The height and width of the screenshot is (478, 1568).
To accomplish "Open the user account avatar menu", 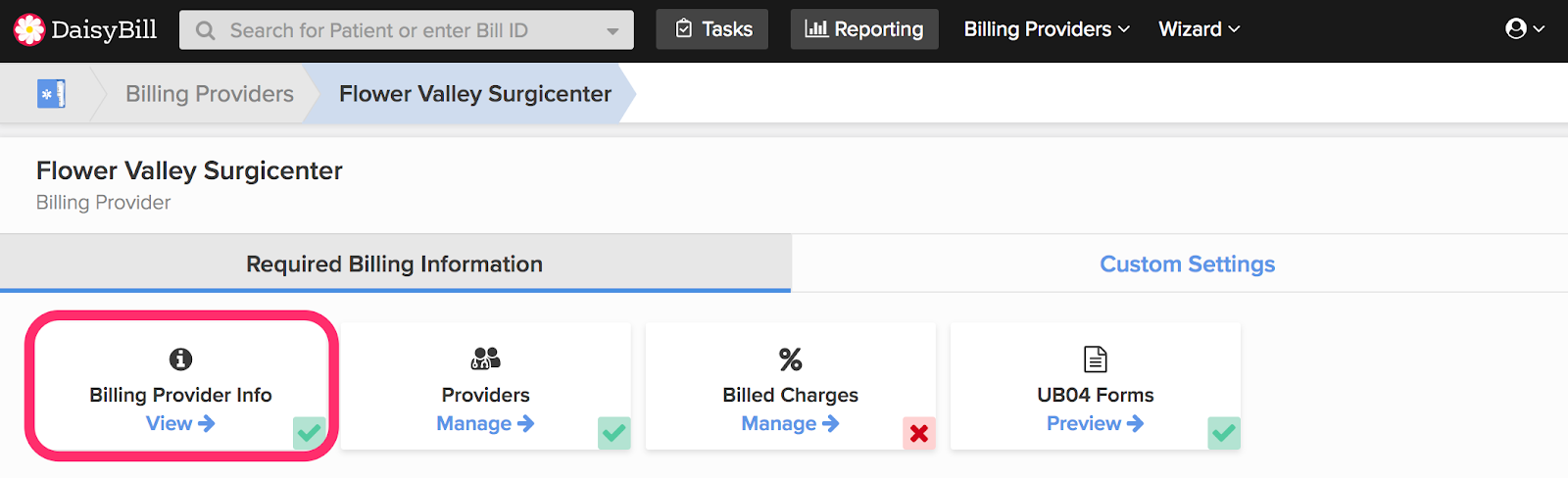I will point(1525,28).
